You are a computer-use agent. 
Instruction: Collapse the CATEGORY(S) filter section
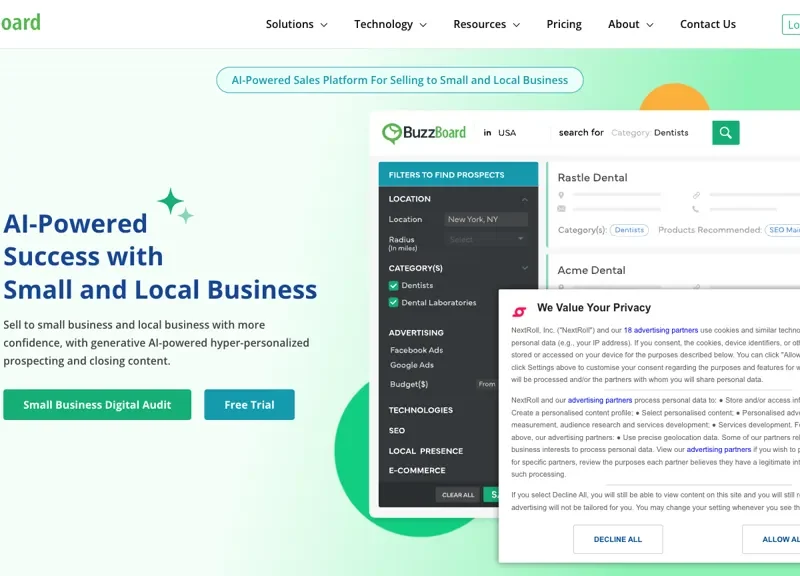[524, 268]
